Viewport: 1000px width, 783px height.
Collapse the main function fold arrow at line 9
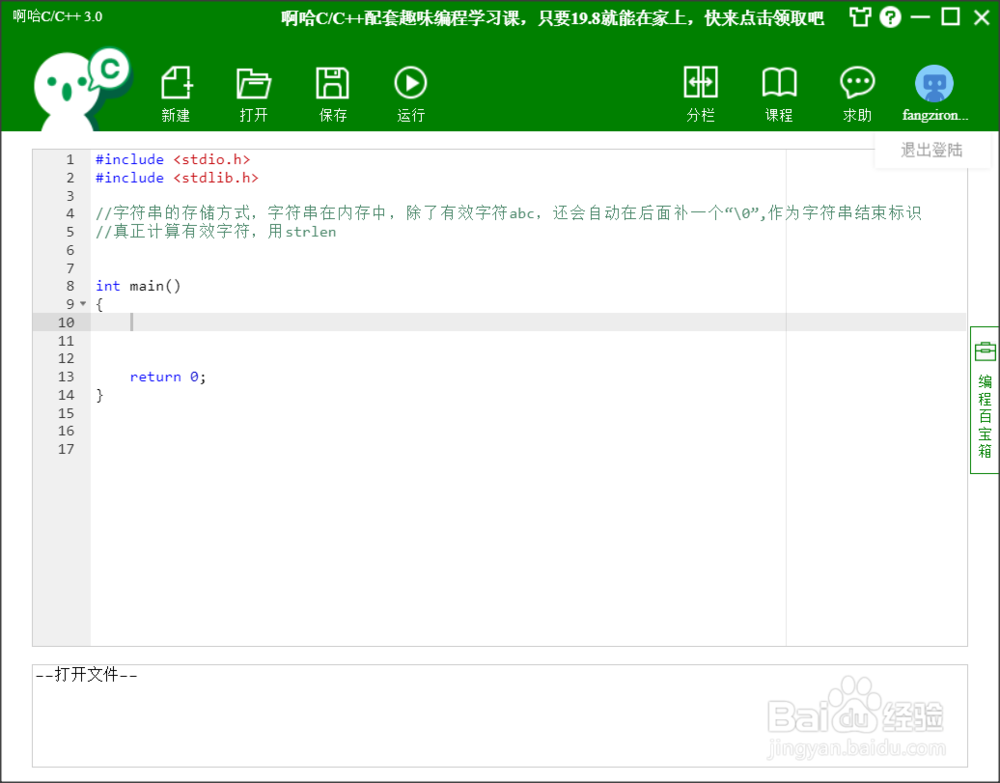click(x=81, y=303)
